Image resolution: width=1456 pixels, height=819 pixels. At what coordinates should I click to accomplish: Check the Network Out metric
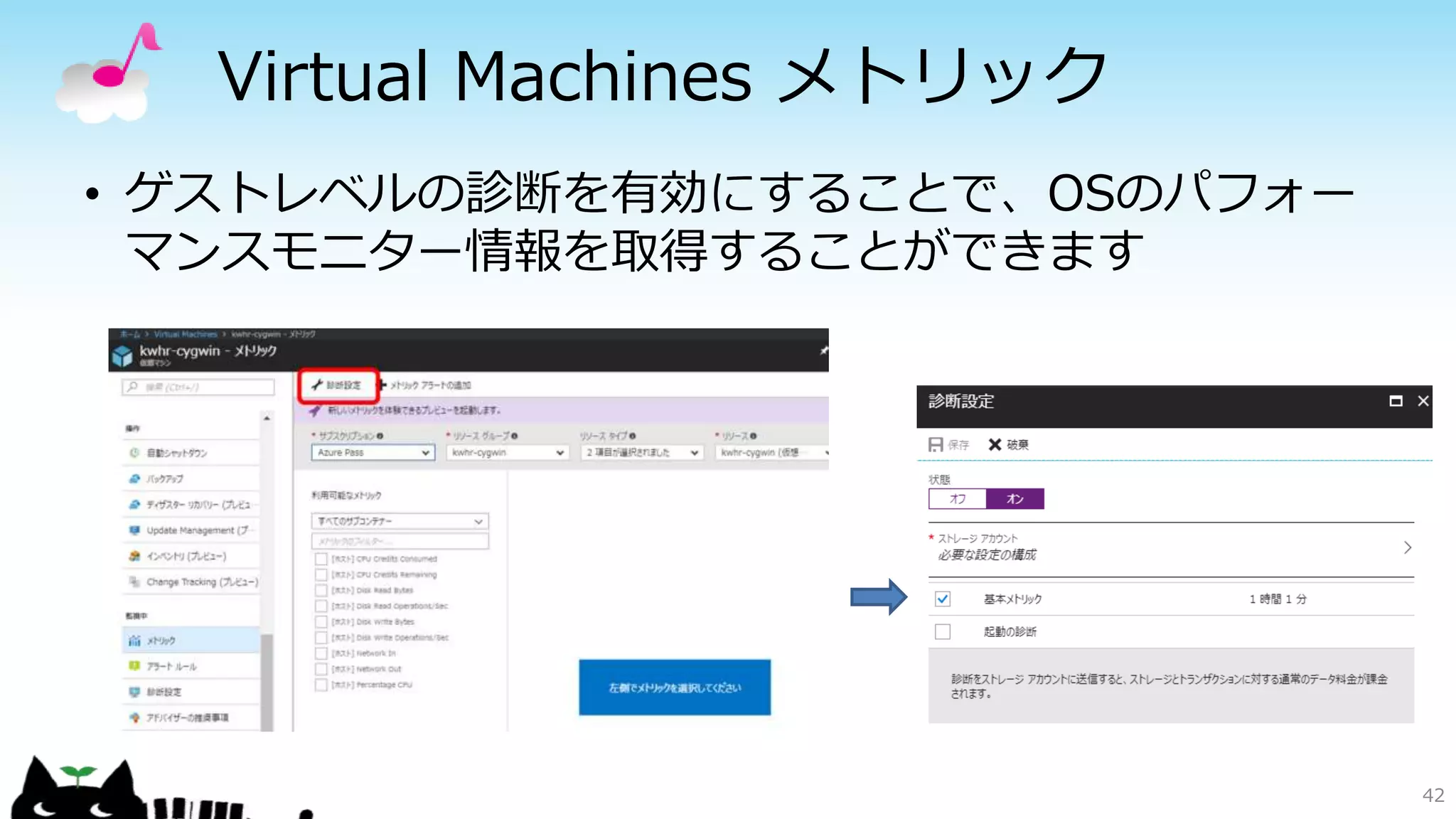click(321, 669)
